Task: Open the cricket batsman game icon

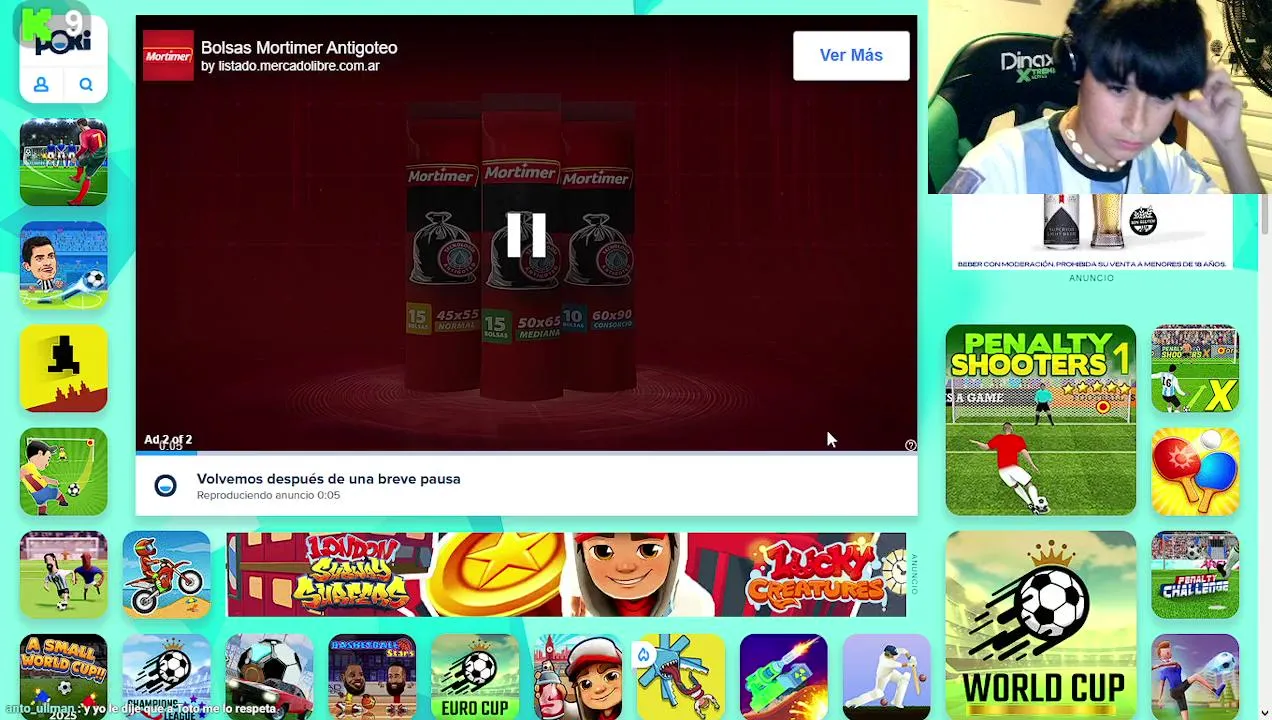Action: (x=887, y=677)
